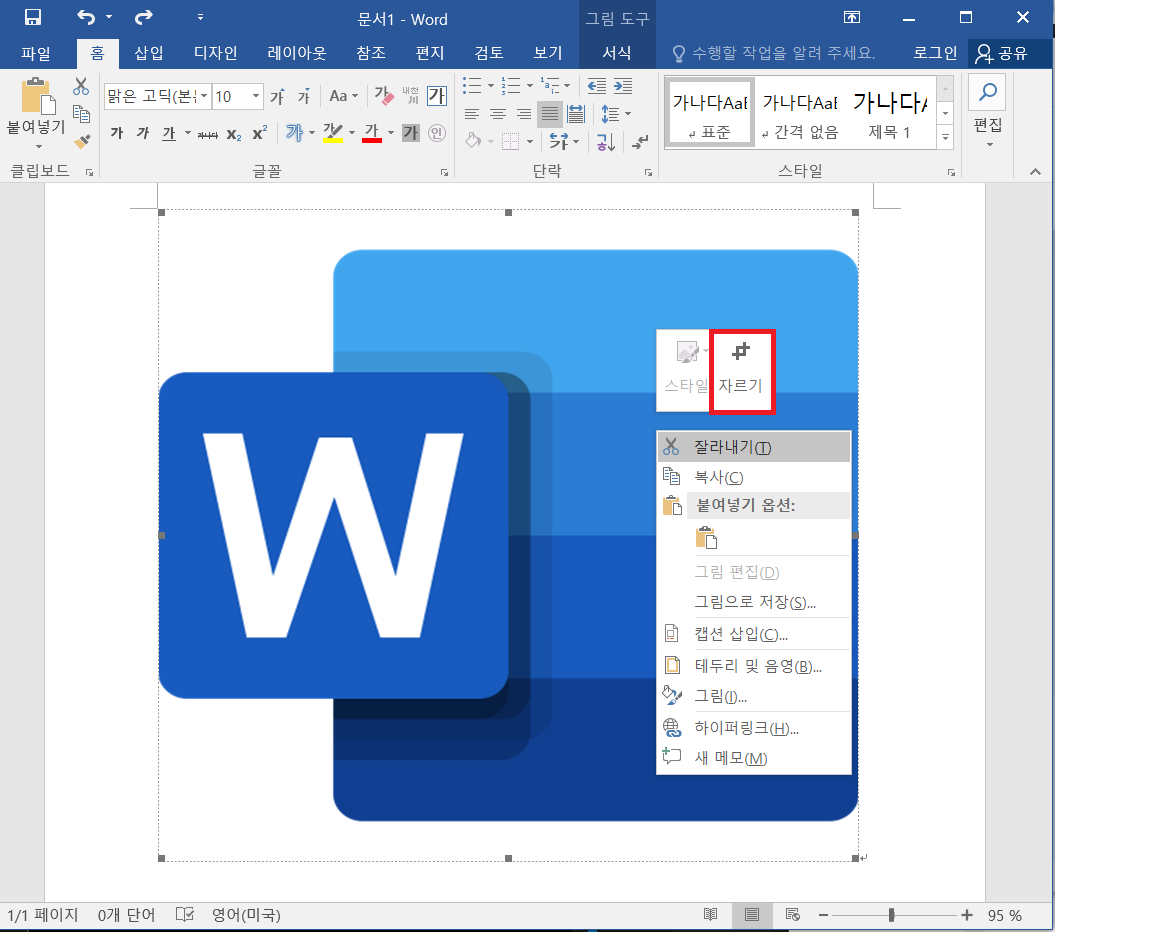Toggle superscript formatting

coord(259,133)
